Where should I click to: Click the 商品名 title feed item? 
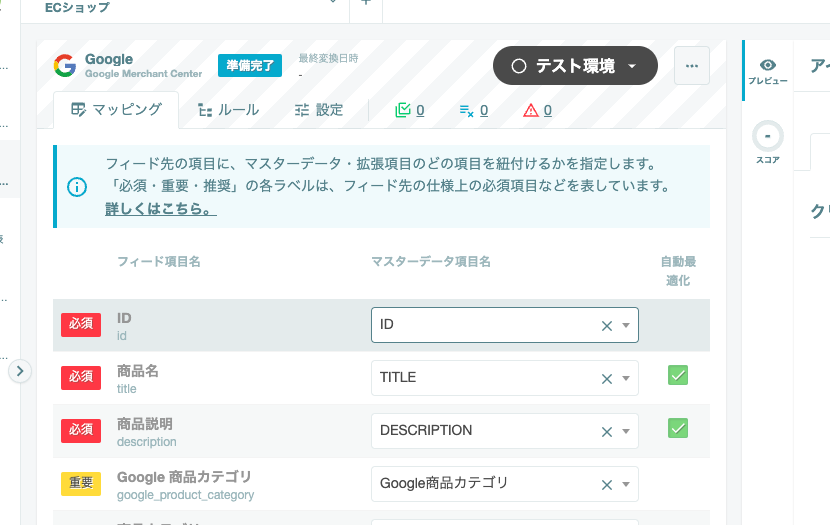coord(138,371)
